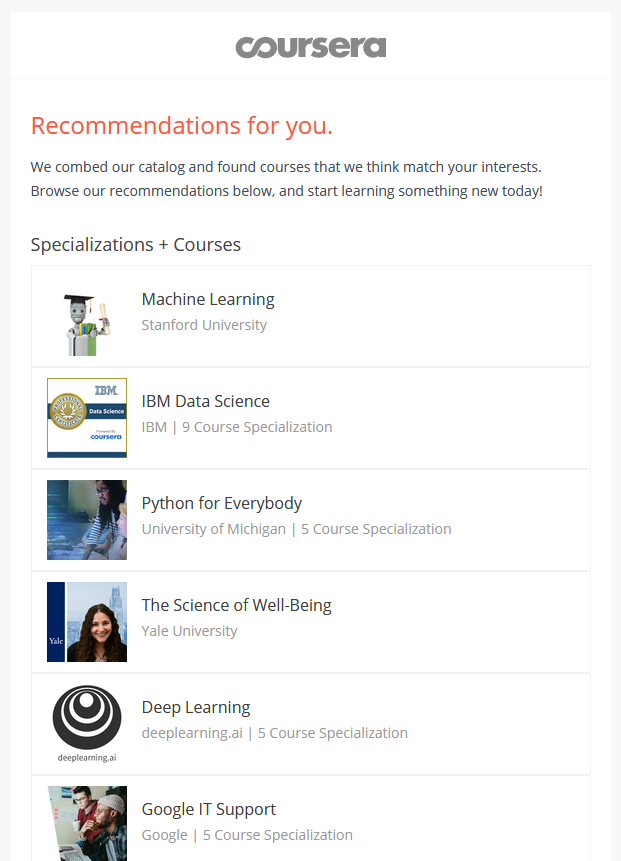Open the Machine Learning robot graduate icon
This screenshot has height=861, width=621.
click(87, 317)
